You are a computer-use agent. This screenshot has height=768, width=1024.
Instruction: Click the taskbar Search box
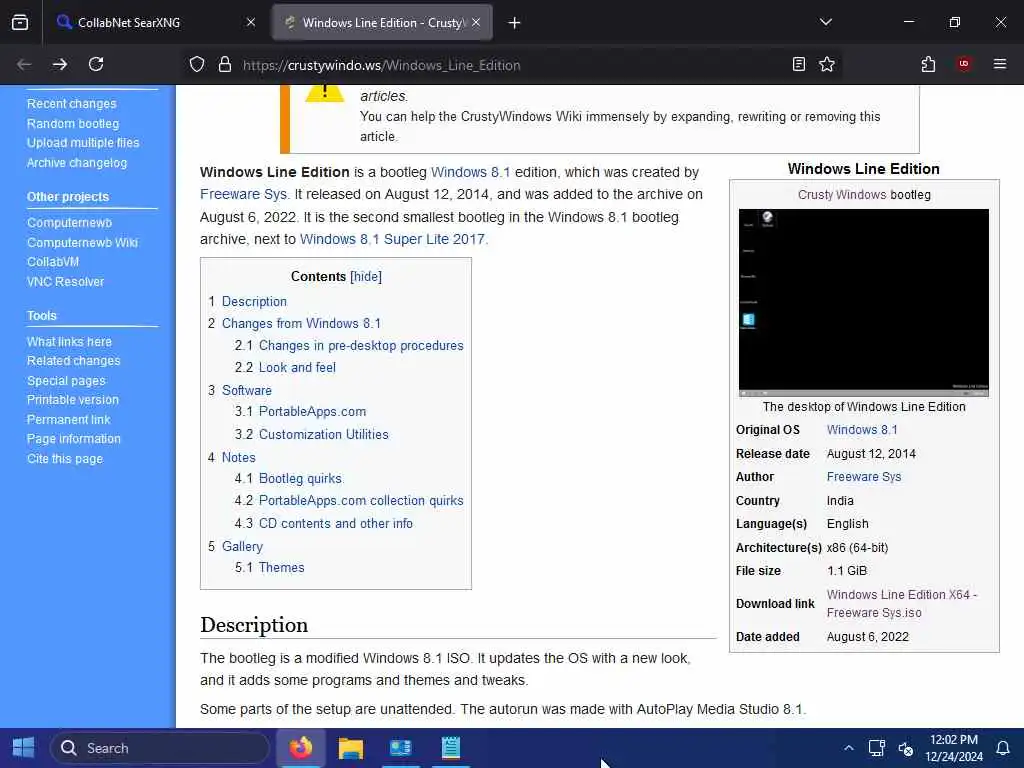(x=160, y=748)
